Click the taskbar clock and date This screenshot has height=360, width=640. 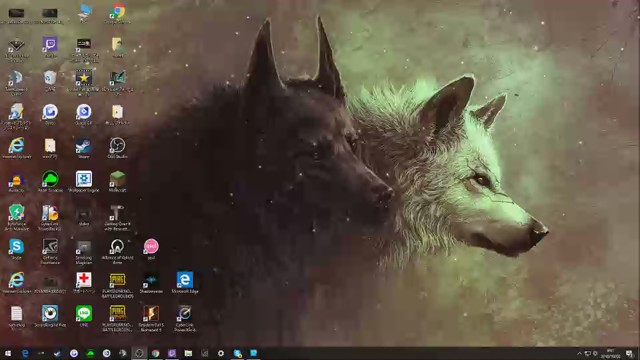[x=610, y=353]
